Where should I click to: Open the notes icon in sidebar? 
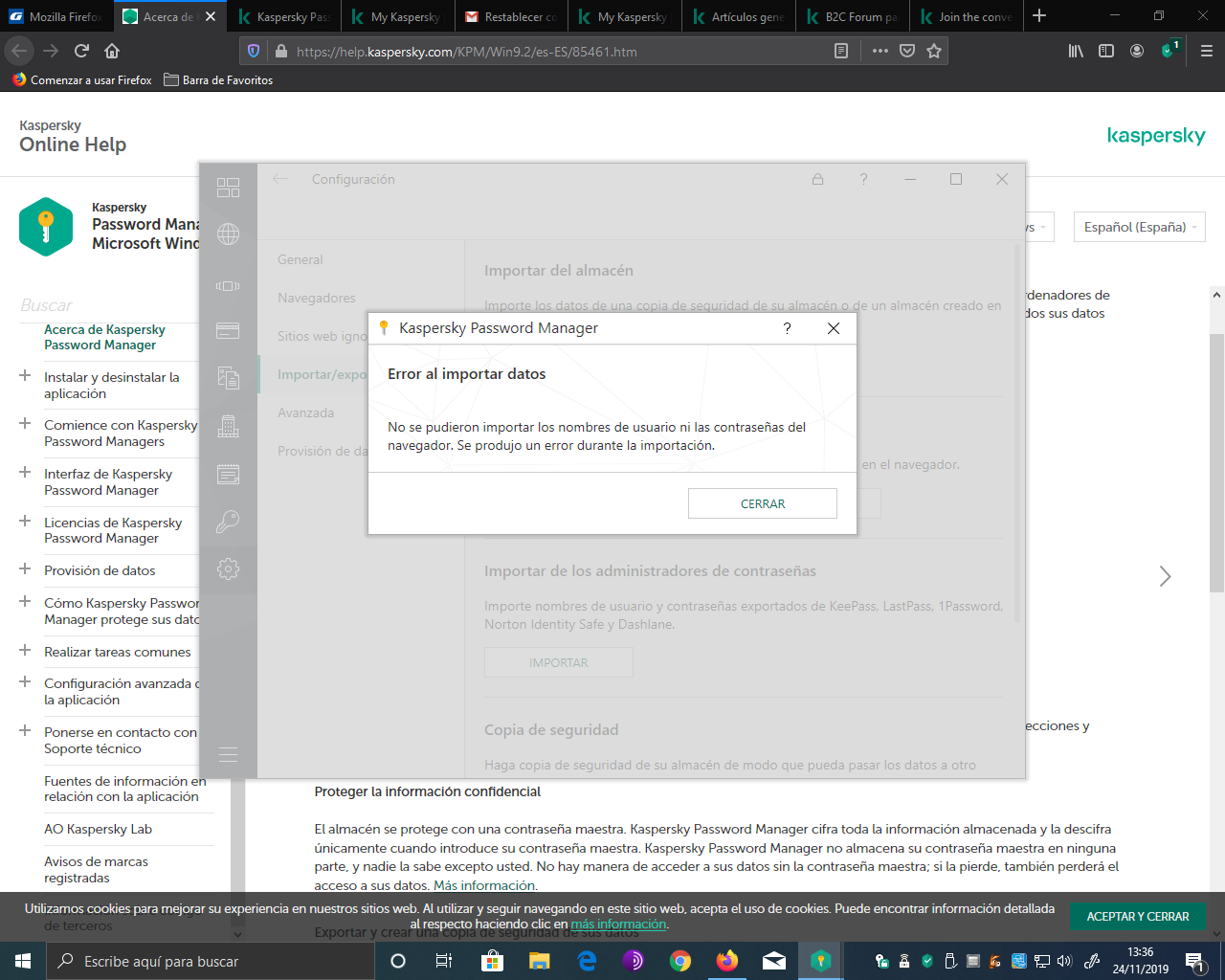point(228,474)
